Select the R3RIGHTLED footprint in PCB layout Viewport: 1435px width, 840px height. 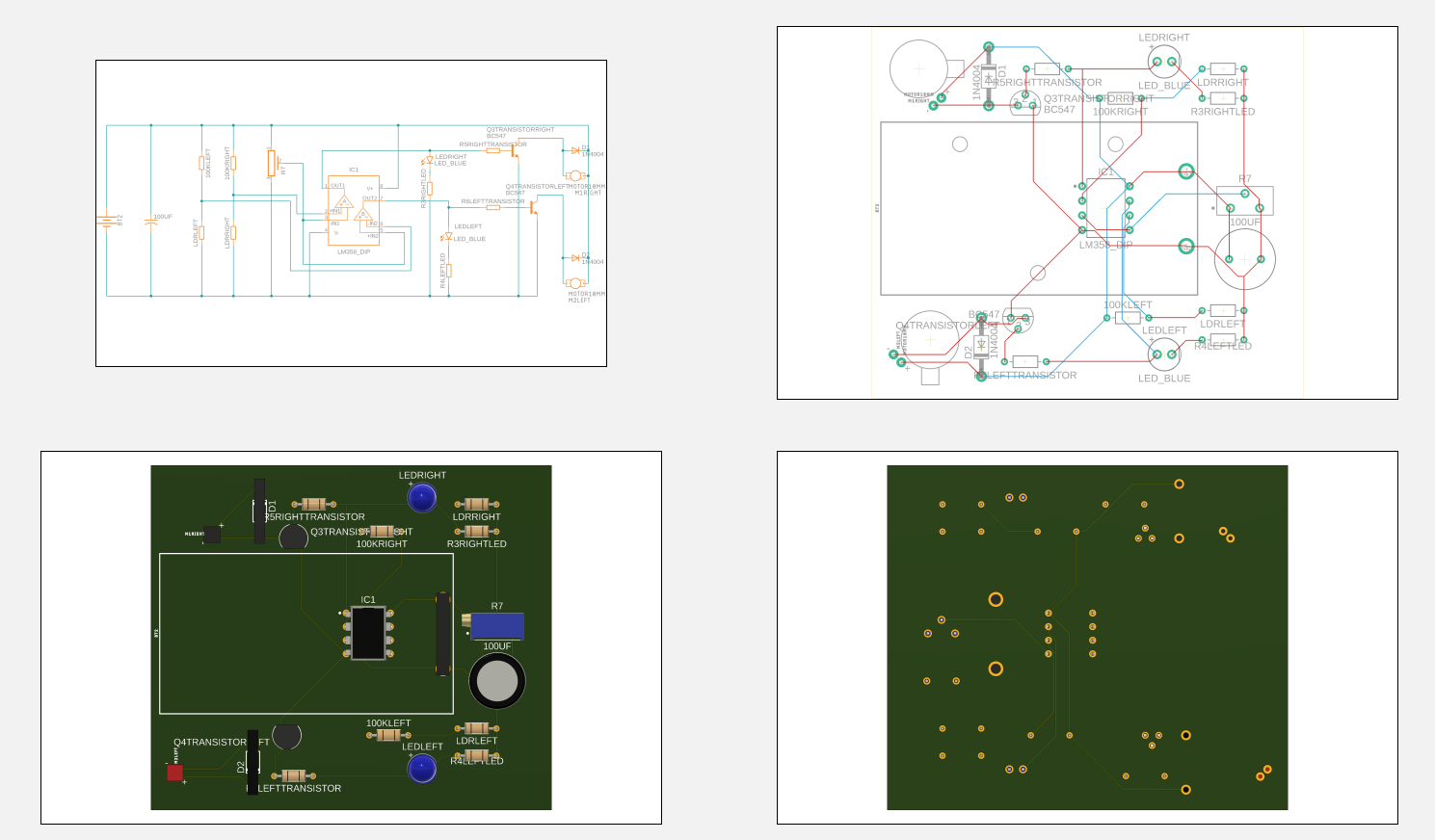point(1223,96)
